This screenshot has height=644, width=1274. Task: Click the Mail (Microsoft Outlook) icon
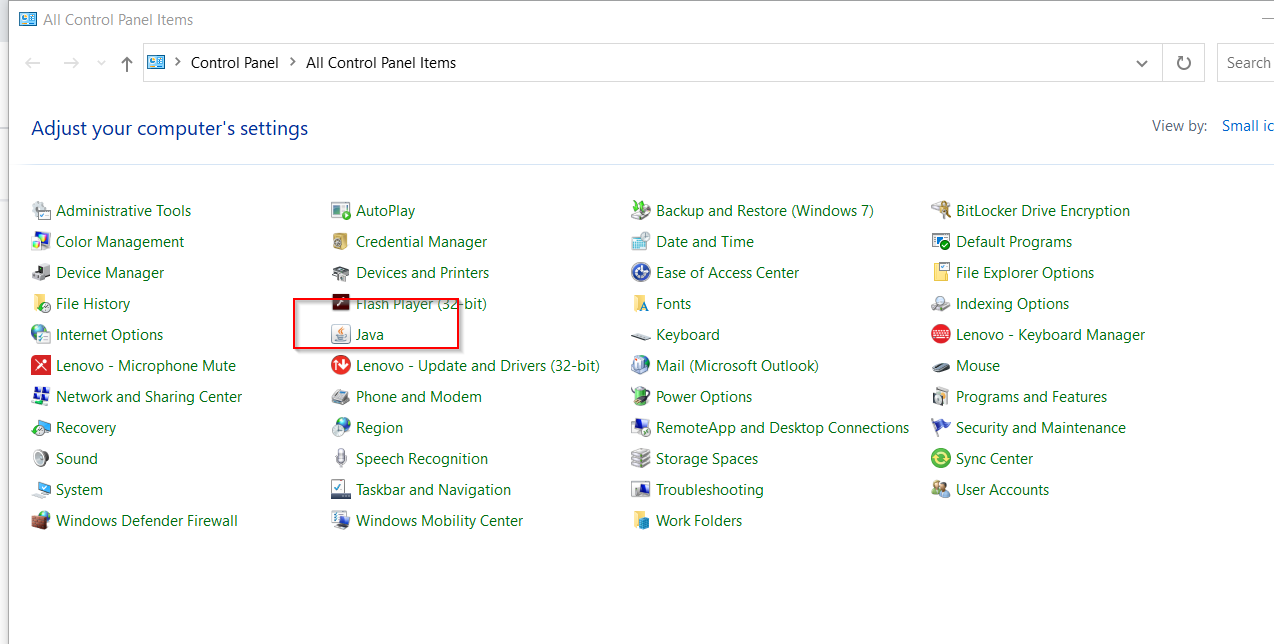[x=641, y=366]
